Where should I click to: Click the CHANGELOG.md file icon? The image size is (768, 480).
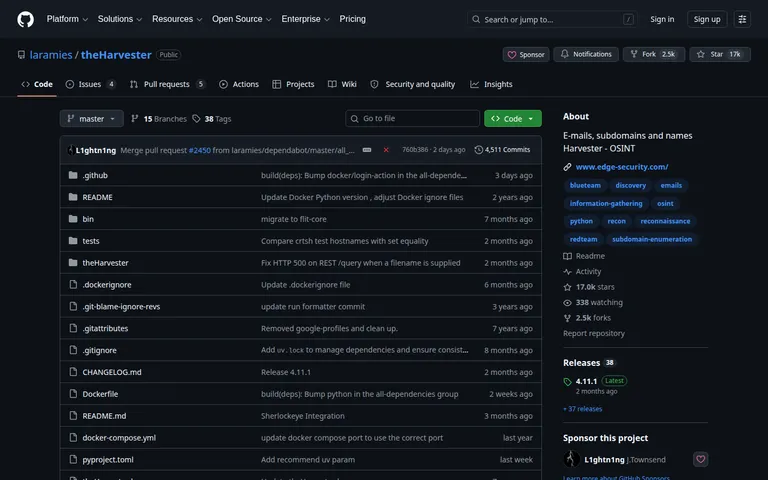point(73,372)
